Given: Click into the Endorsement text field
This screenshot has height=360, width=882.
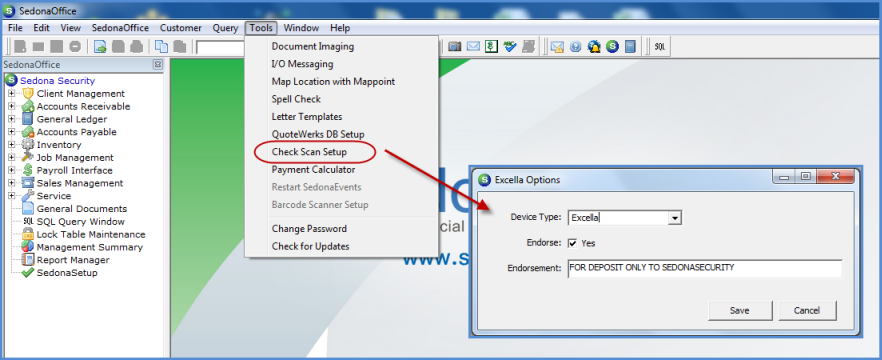Looking at the screenshot, I should coord(705,268).
